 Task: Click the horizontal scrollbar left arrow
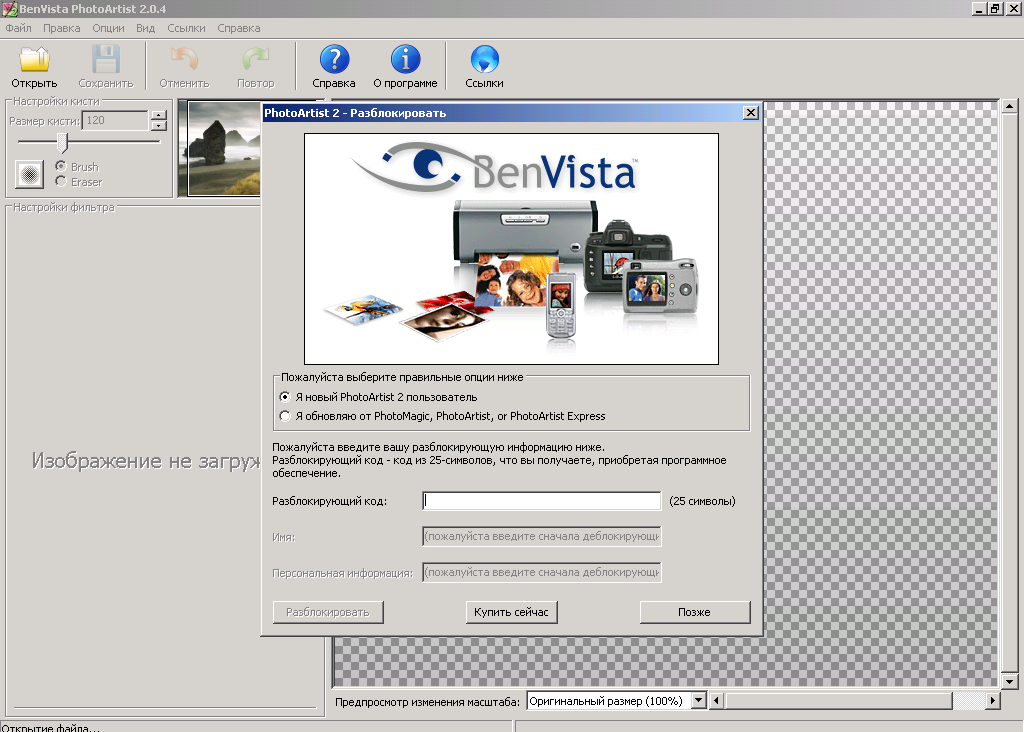(716, 701)
